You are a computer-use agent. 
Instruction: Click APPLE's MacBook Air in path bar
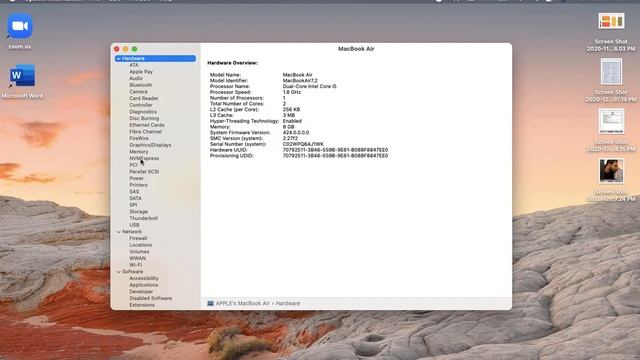click(242, 303)
